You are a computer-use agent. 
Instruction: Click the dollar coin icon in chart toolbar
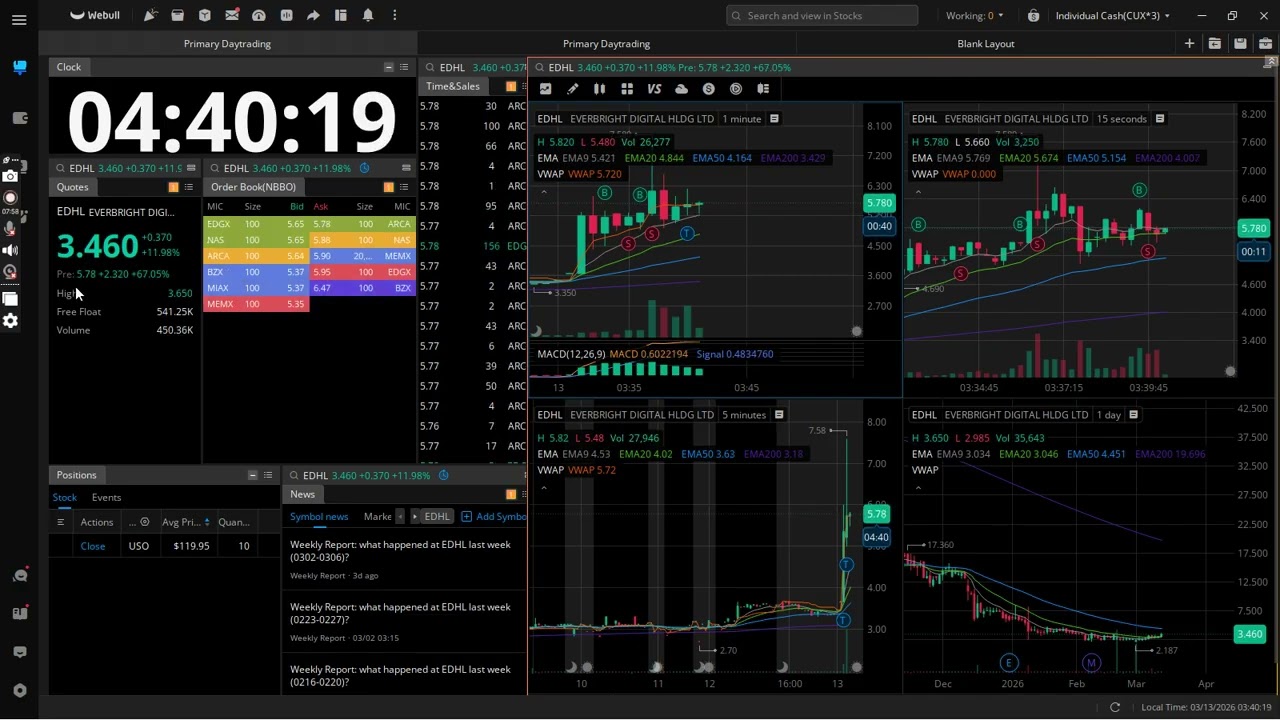(708, 89)
